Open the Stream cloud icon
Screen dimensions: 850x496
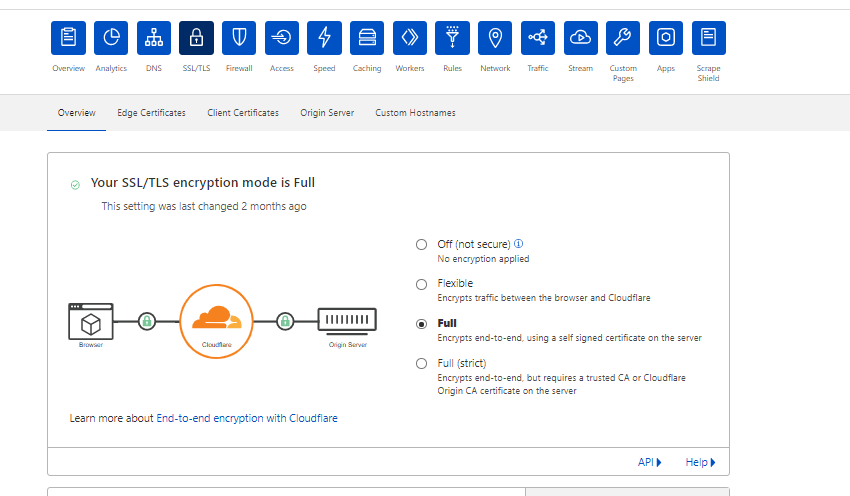(581, 38)
